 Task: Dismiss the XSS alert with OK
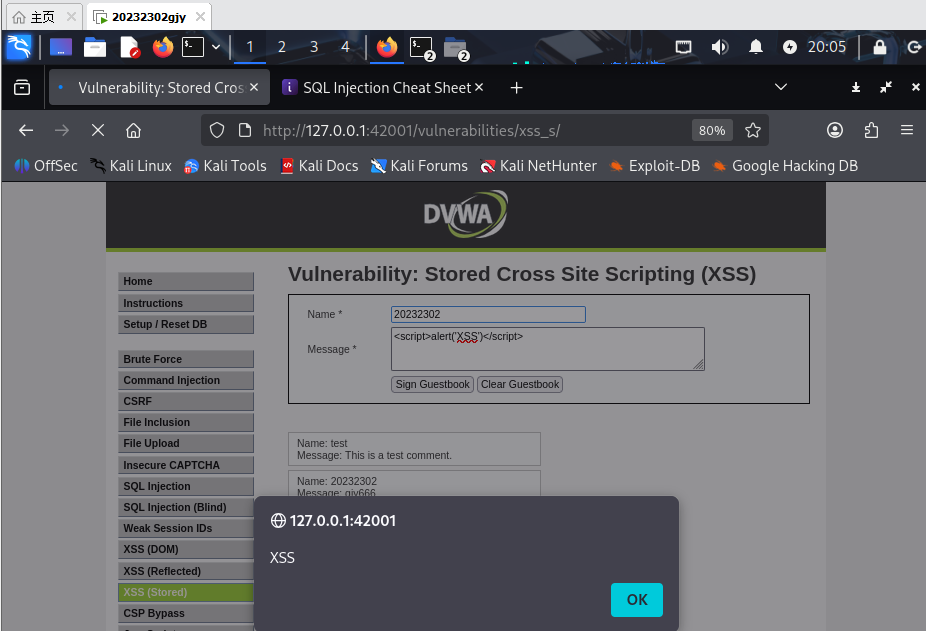(x=637, y=600)
